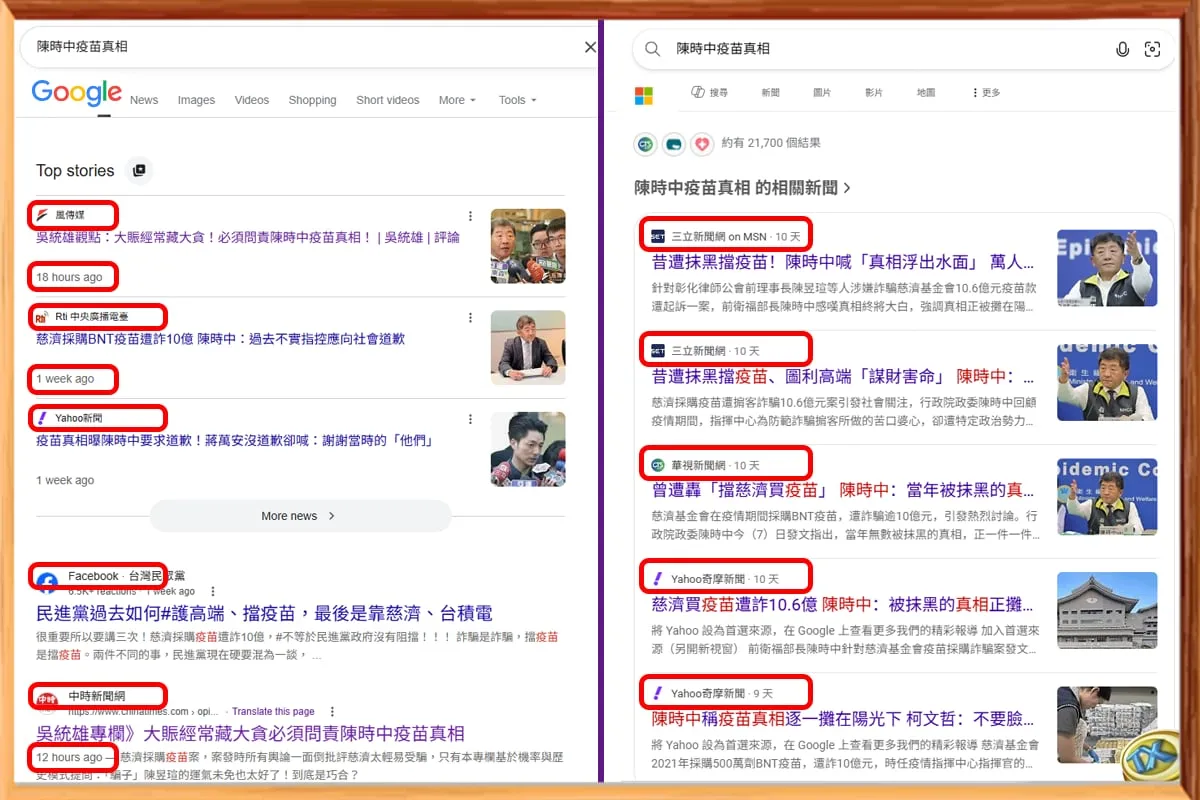The height and width of the screenshot is (800, 1200).
Task: Click temple building thumbnail of Yahoo story
Action: [x=1107, y=610]
